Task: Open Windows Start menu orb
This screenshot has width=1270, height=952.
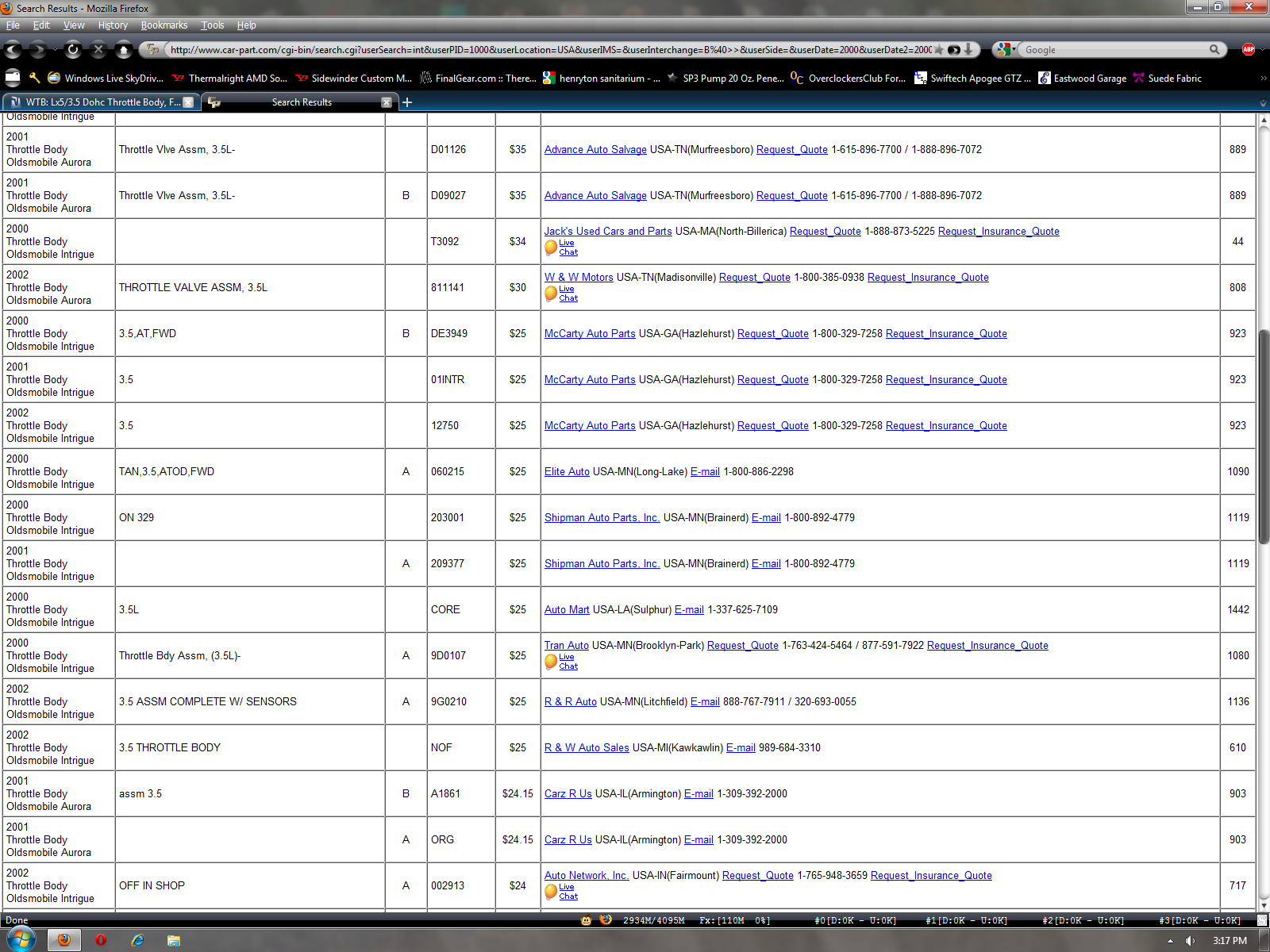Action: point(21,939)
